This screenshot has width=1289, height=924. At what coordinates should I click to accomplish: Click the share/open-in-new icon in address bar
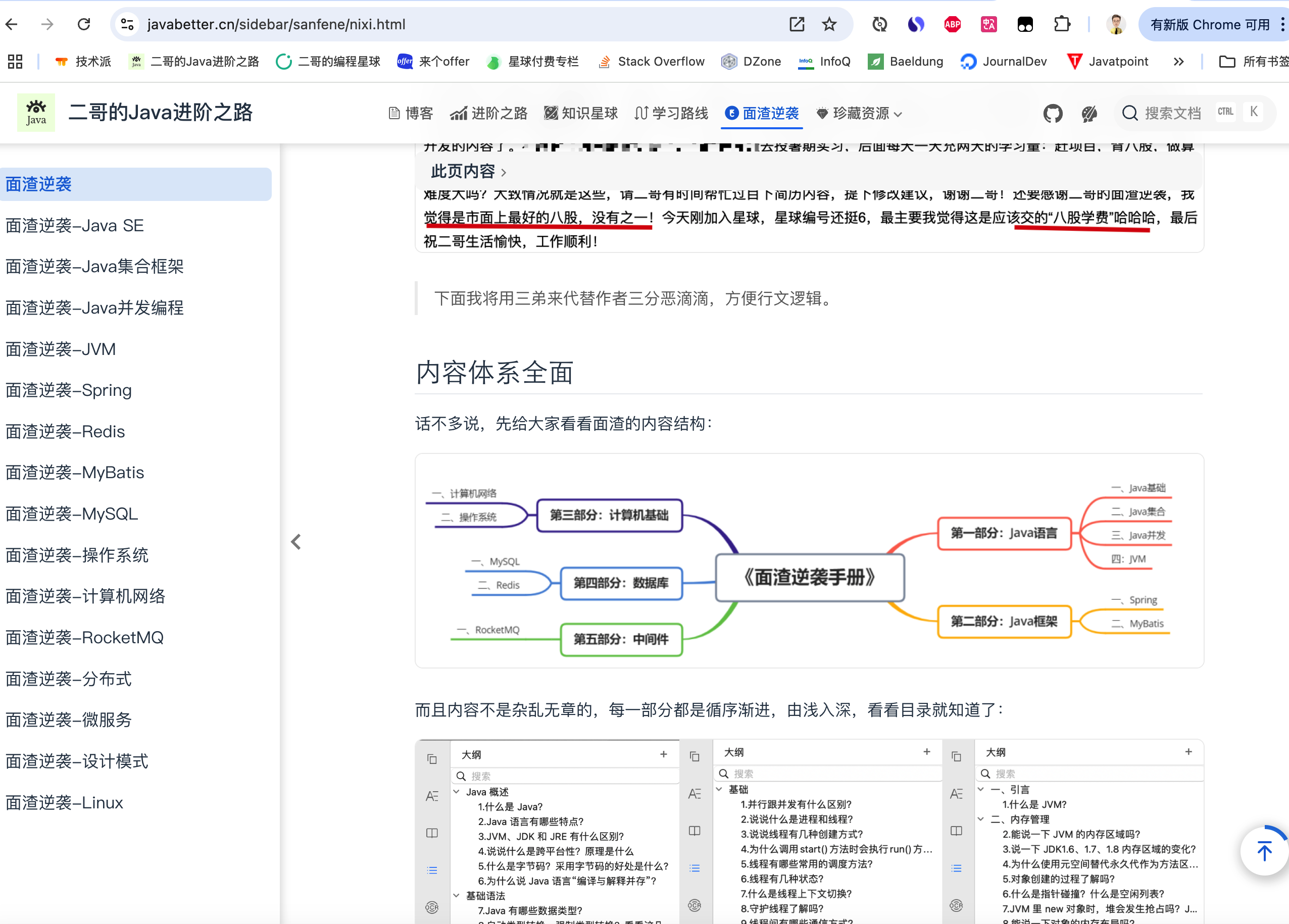[797, 24]
